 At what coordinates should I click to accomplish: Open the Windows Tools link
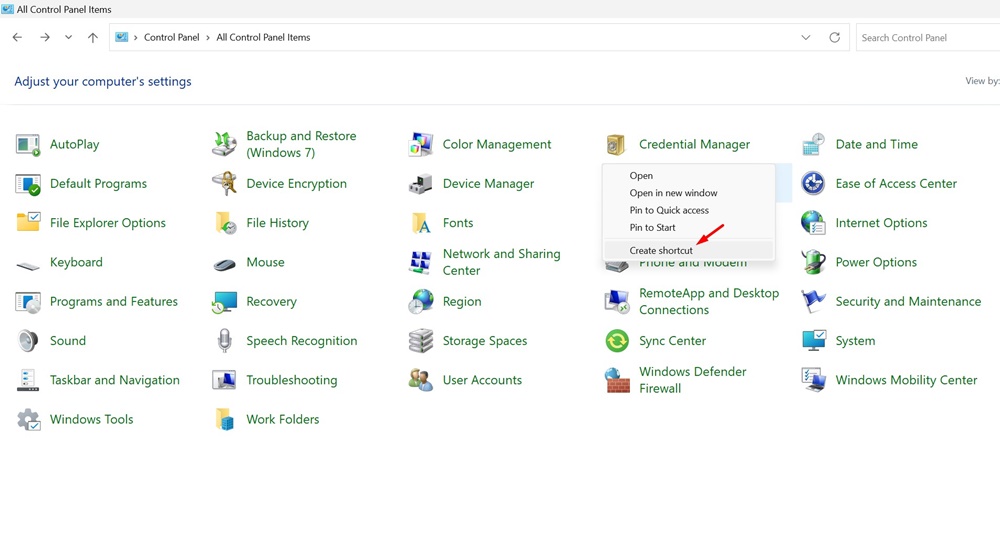point(92,420)
